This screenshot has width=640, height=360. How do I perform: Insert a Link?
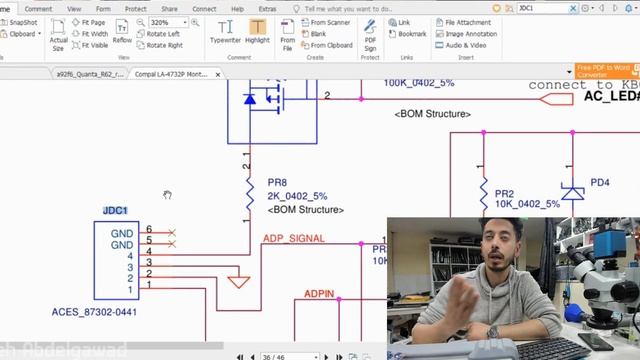tap(399, 22)
